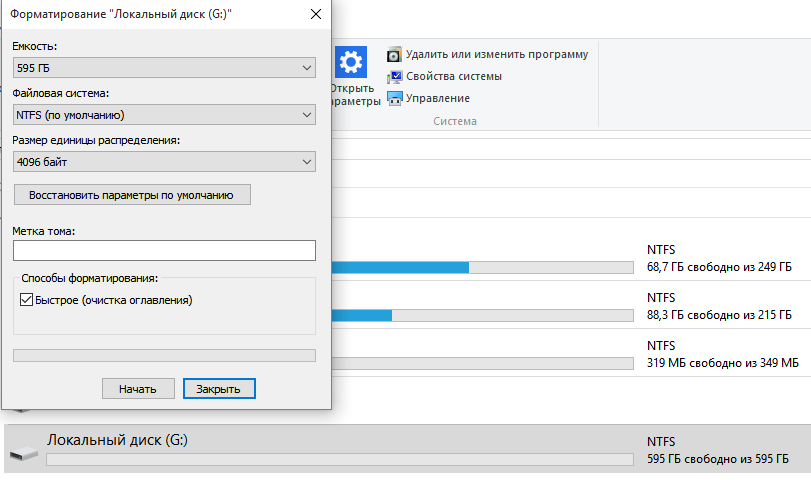Click the Управление computer icon
Screen dimensions: 811x480
tap(396, 98)
